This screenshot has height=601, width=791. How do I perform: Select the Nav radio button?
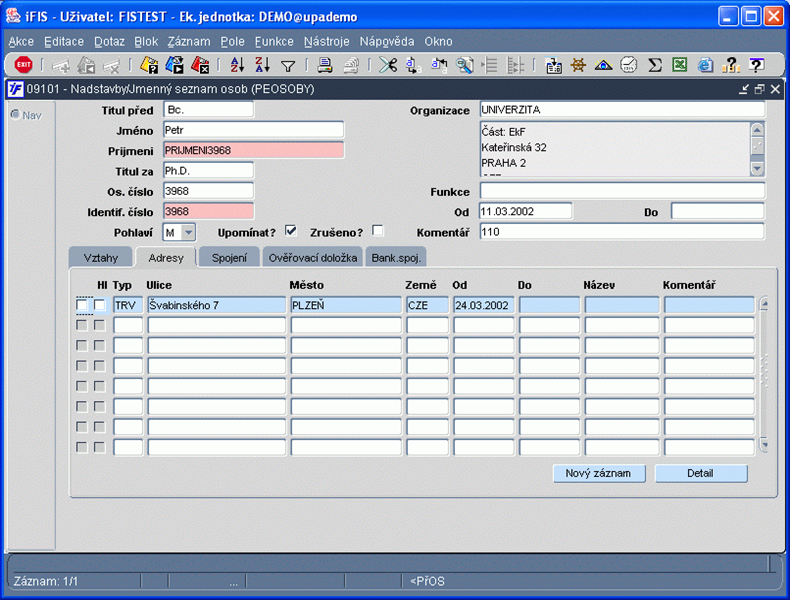[15, 115]
